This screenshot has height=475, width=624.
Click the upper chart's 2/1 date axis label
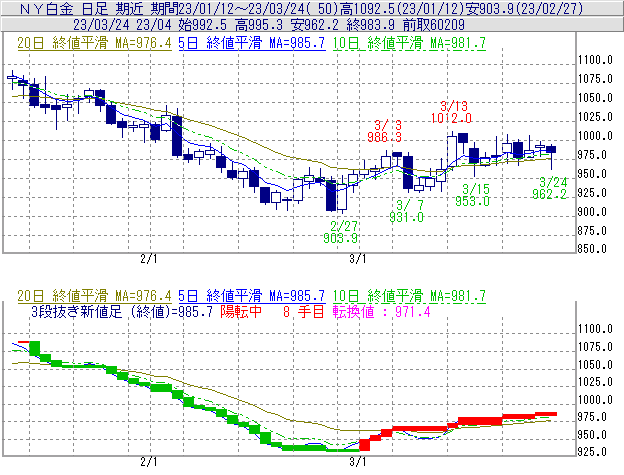tap(148, 259)
